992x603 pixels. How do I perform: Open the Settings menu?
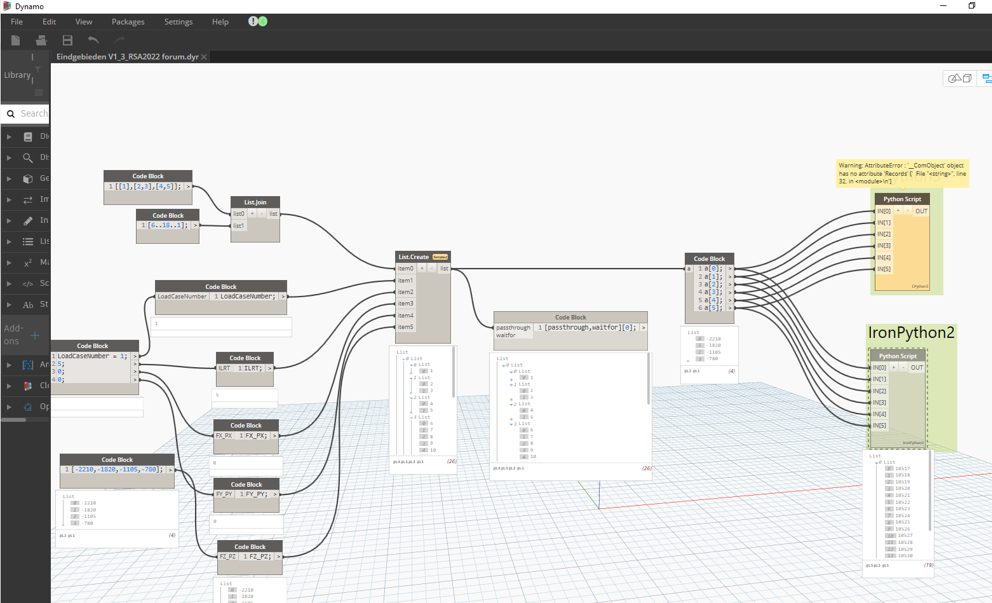(x=178, y=21)
